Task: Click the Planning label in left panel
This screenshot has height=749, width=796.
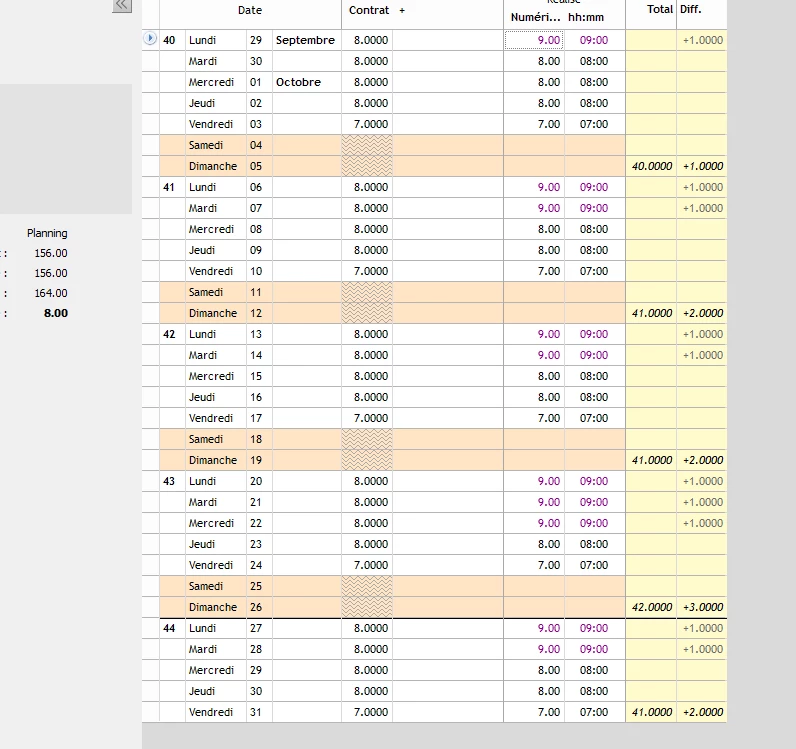Action: click(x=47, y=233)
